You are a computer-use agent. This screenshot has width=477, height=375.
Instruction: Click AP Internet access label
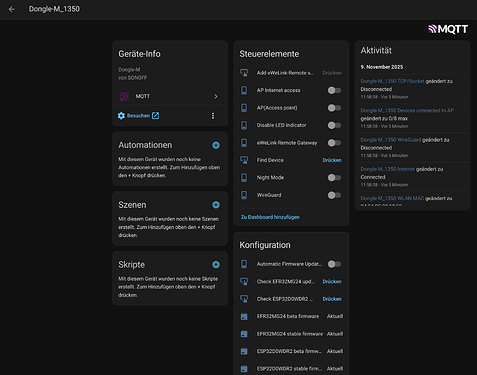(x=278, y=90)
